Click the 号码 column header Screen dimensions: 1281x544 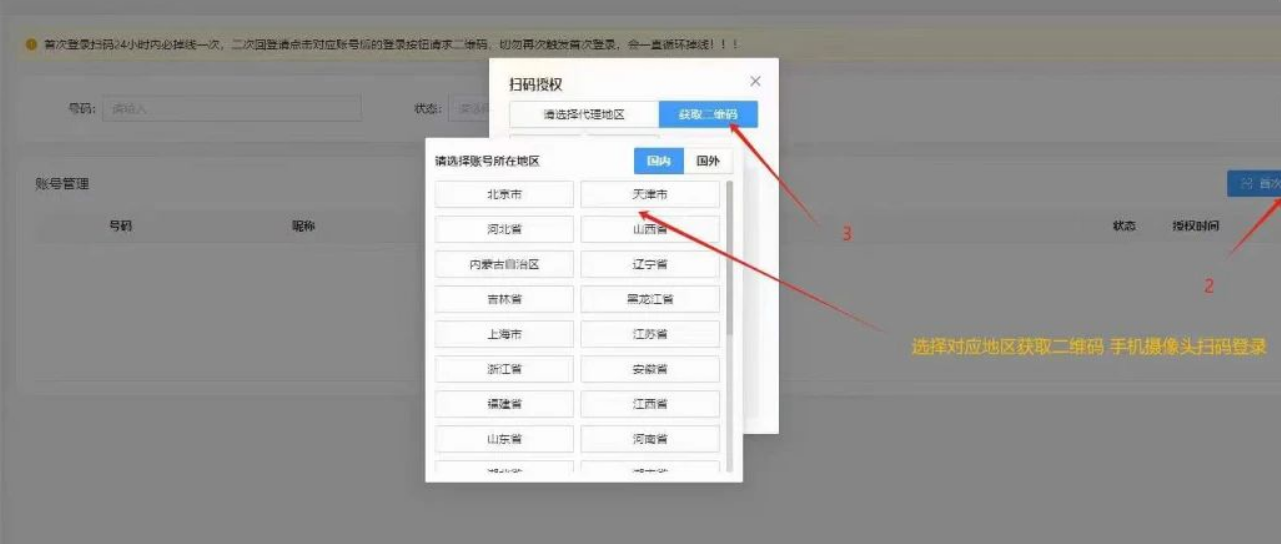[x=120, y=226]
